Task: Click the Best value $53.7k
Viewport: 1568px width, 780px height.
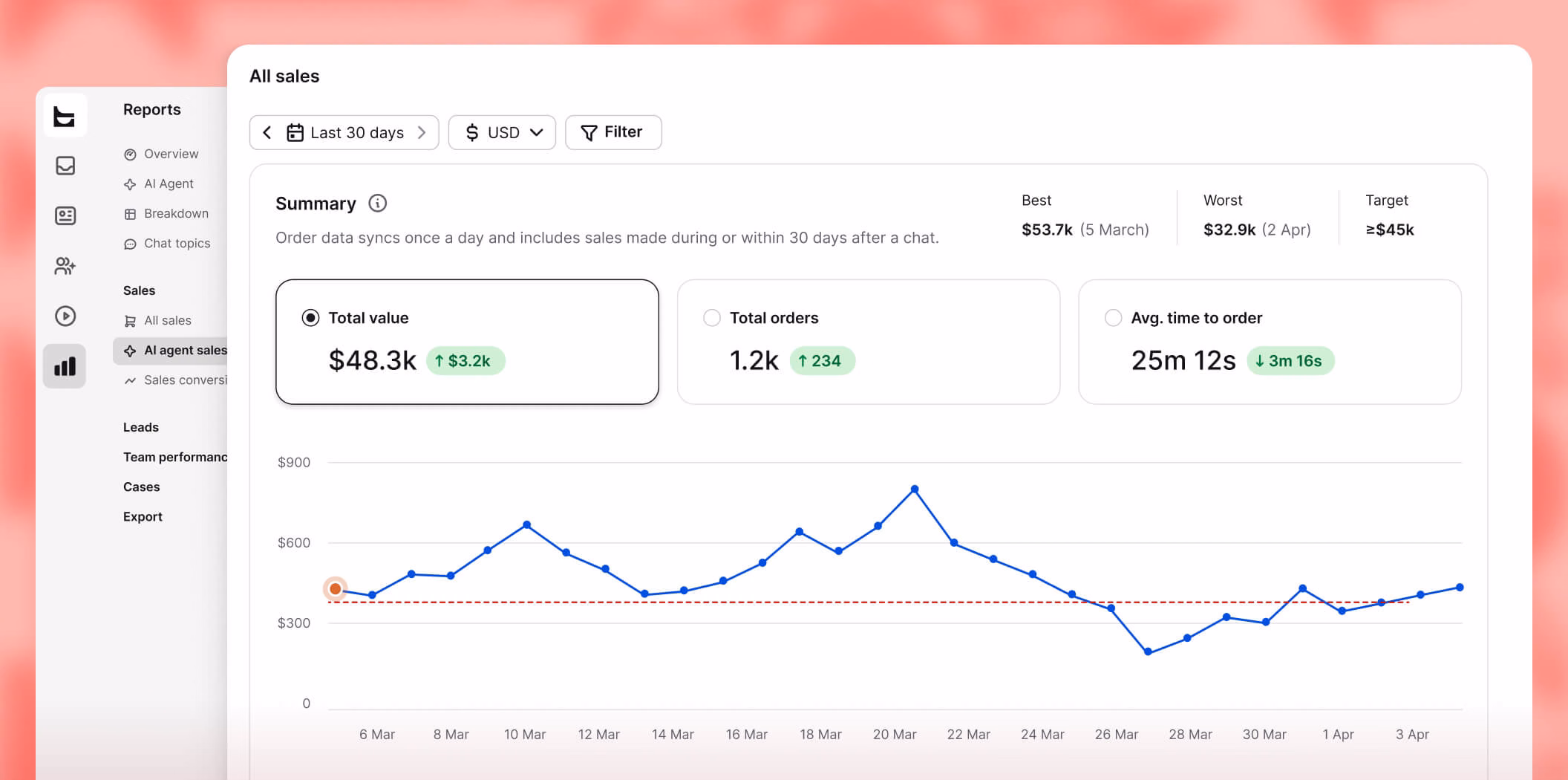Action: 1047,230
